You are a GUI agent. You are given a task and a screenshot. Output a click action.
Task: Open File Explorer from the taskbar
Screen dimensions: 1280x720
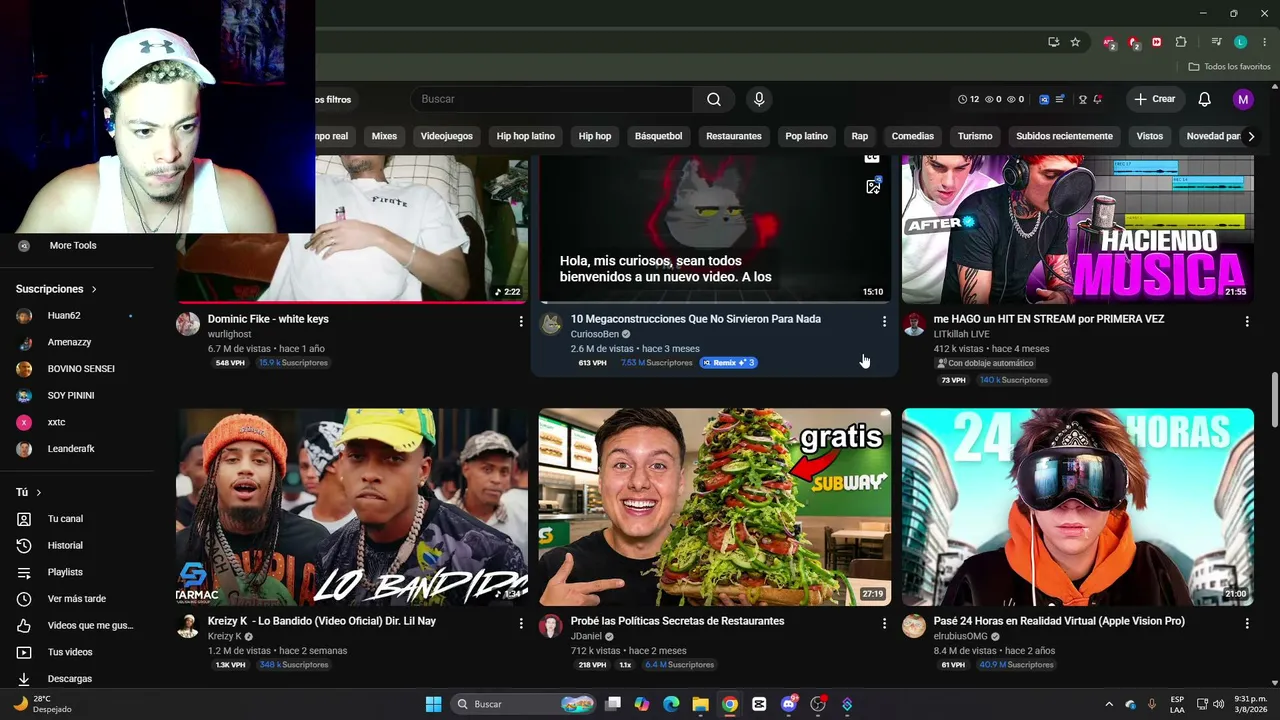point(700,704)
